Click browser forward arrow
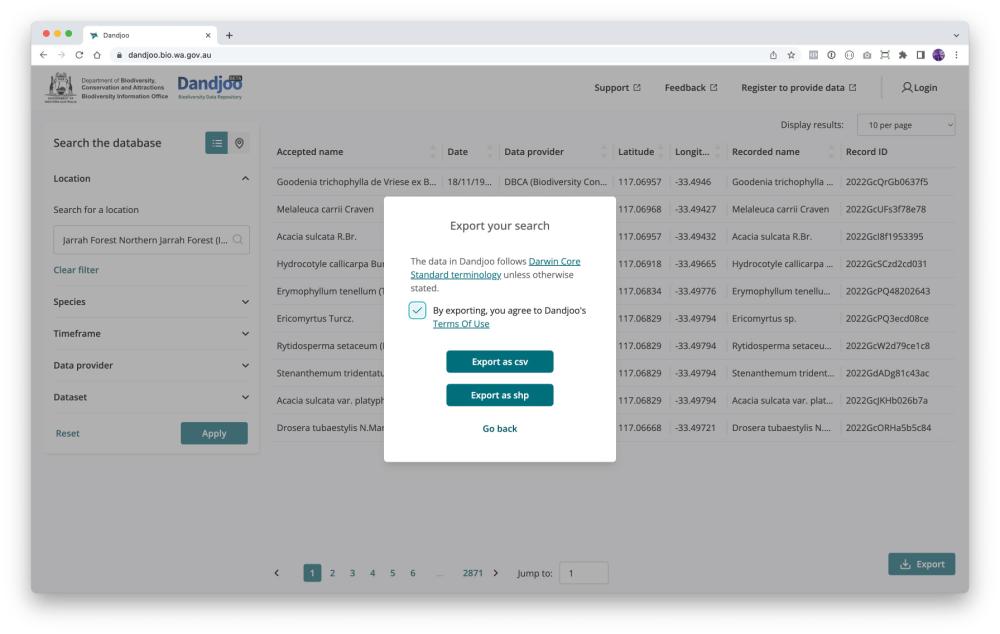This screenshot has height=634, width=1000. coord(61,55)
